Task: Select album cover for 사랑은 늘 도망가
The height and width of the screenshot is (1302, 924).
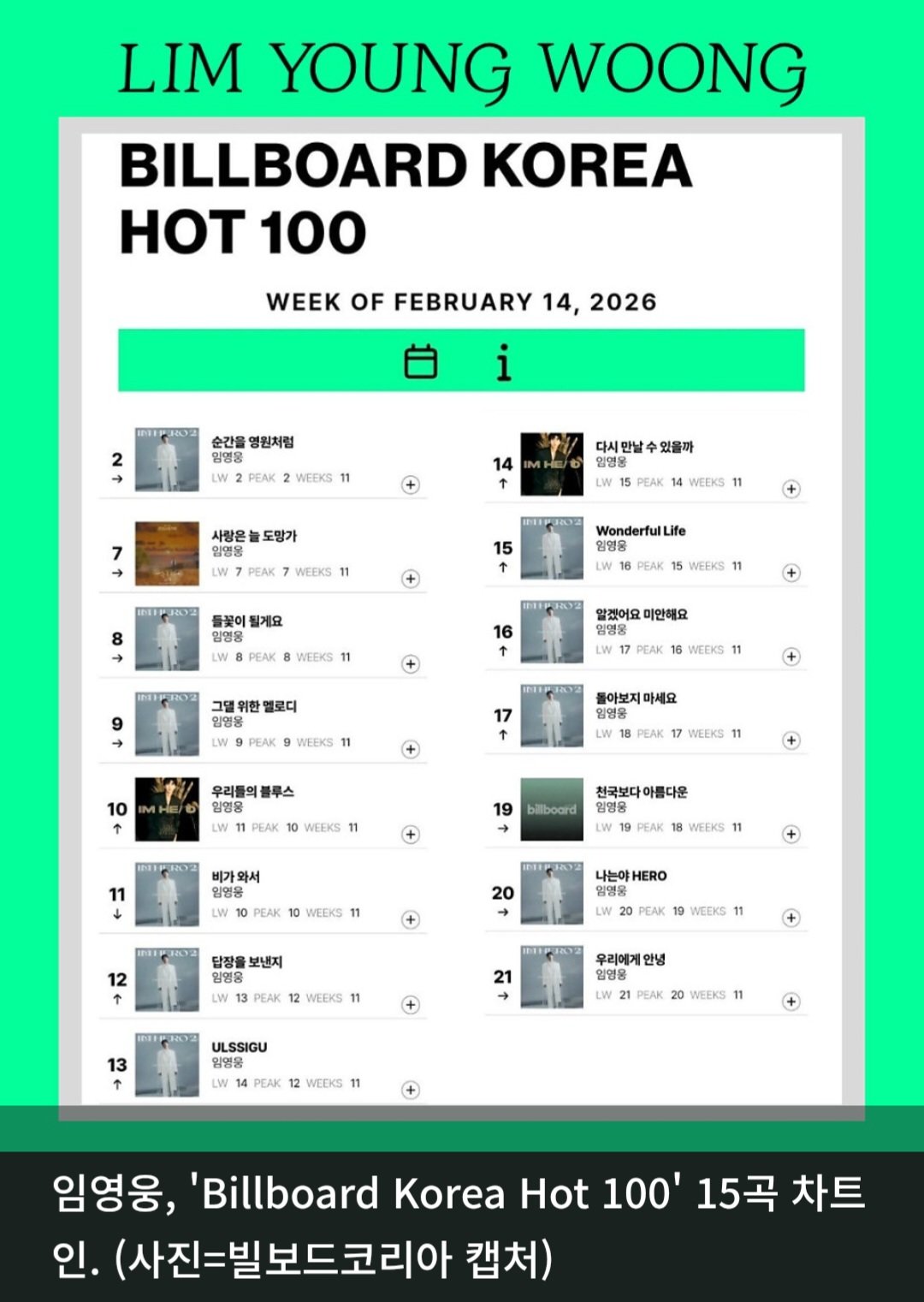Action: click(167, 554)
